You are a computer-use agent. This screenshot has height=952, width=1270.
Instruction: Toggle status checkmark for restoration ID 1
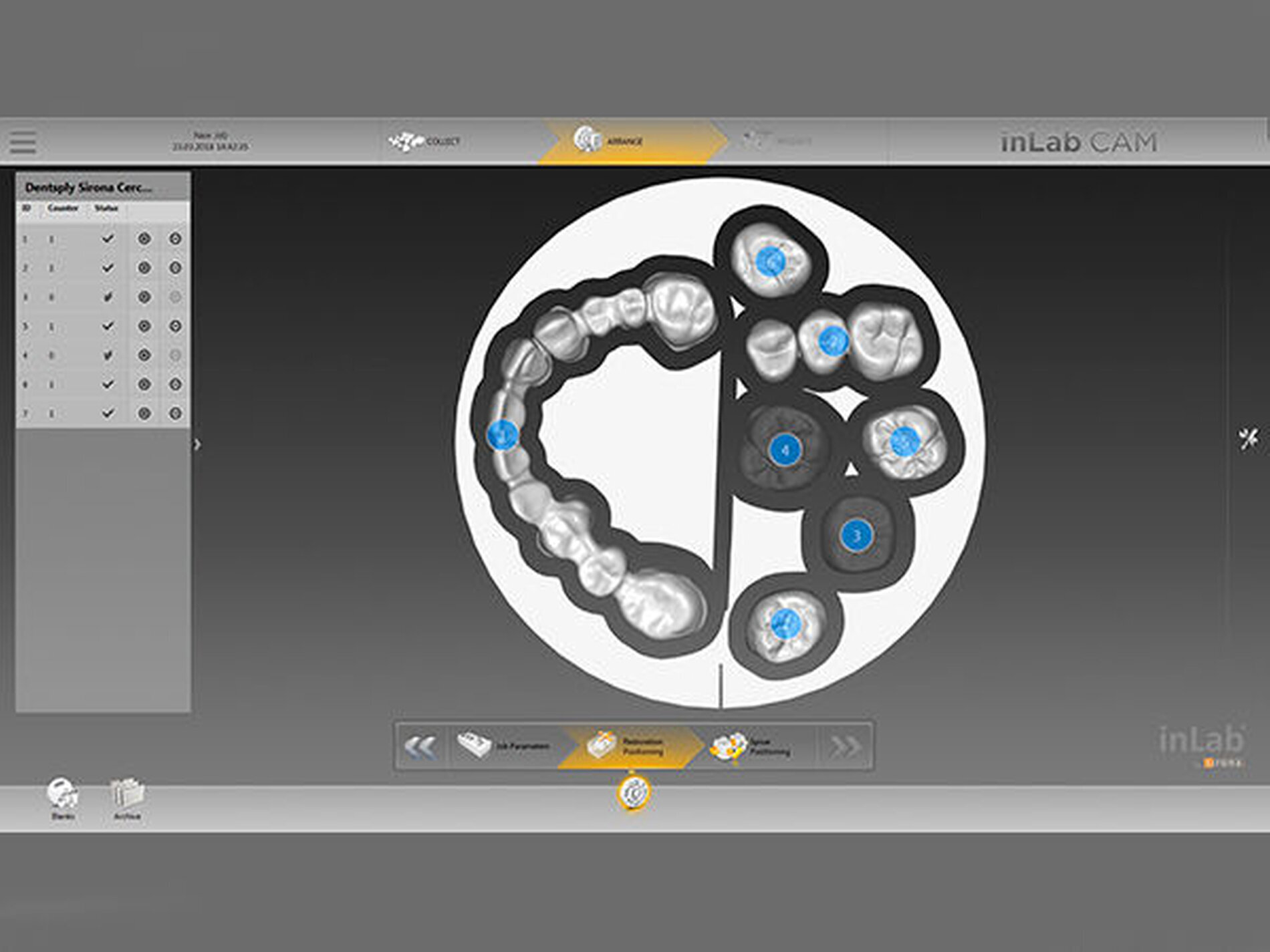(x=108, y=238)
